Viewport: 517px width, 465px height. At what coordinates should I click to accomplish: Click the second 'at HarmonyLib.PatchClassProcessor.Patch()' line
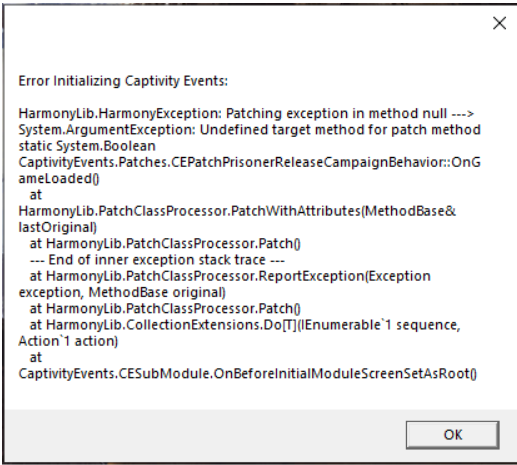click(x=165, y=309)
